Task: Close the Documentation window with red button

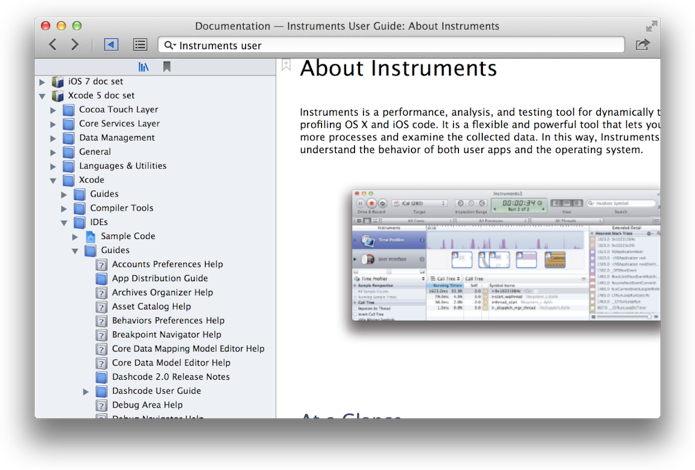Action: [x=45, y=26]
